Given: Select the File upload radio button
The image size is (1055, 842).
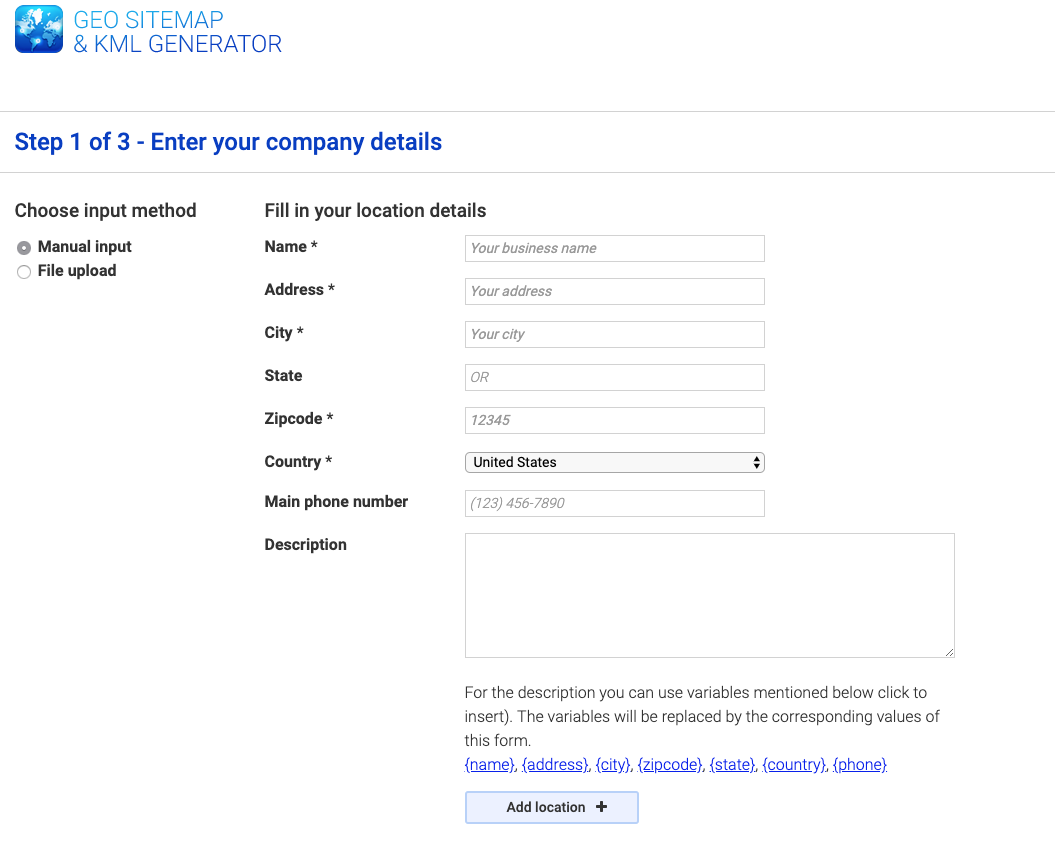Looking at the screenshot, I should pyautogui.click(x=24, y=272).
